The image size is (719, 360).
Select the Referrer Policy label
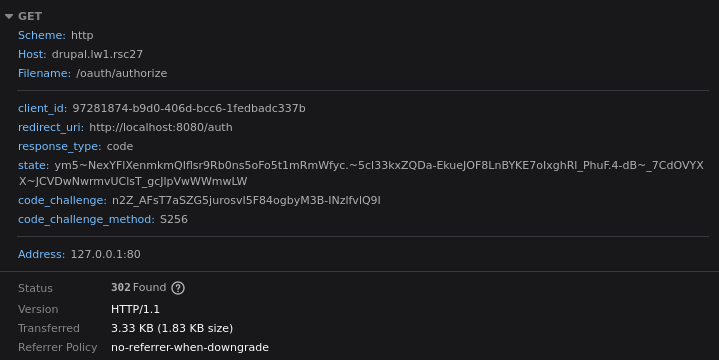pos(57,347)
